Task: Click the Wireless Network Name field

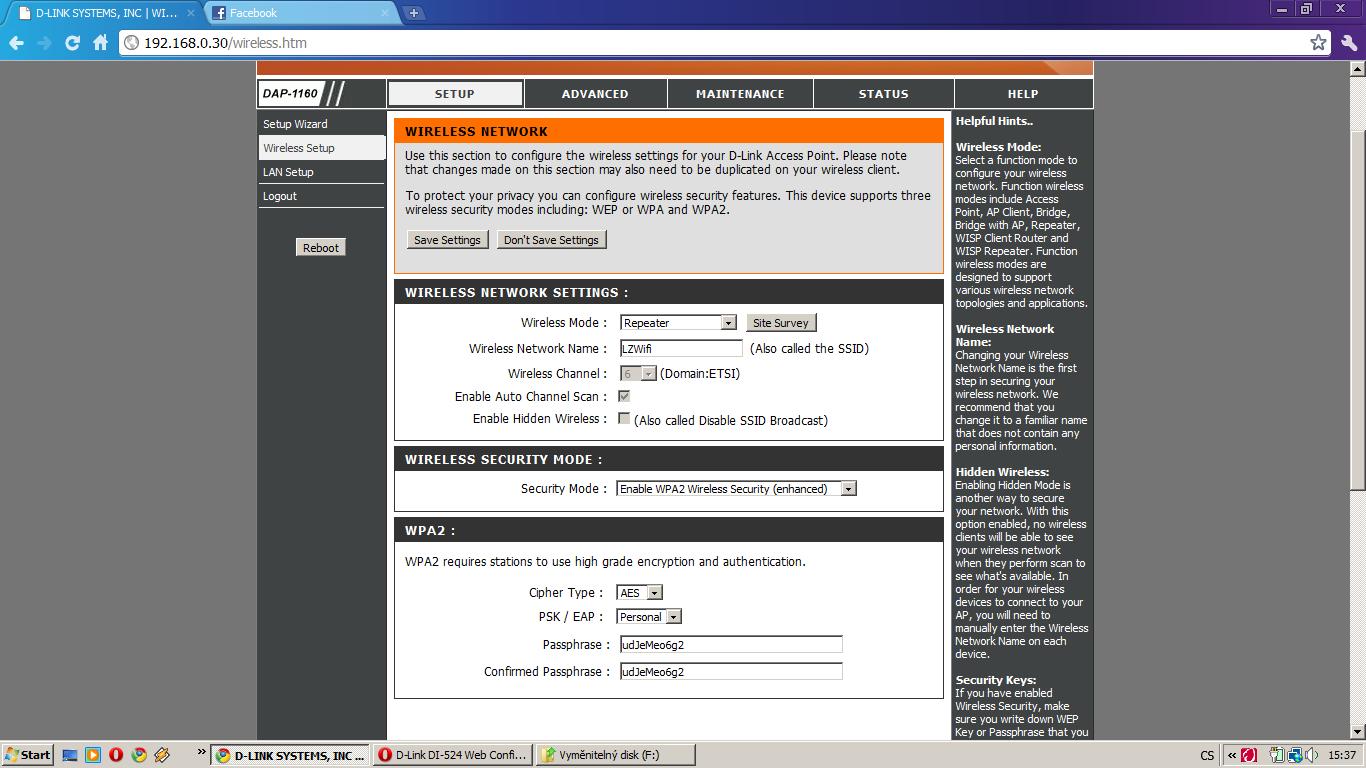Action: point(681,349)
